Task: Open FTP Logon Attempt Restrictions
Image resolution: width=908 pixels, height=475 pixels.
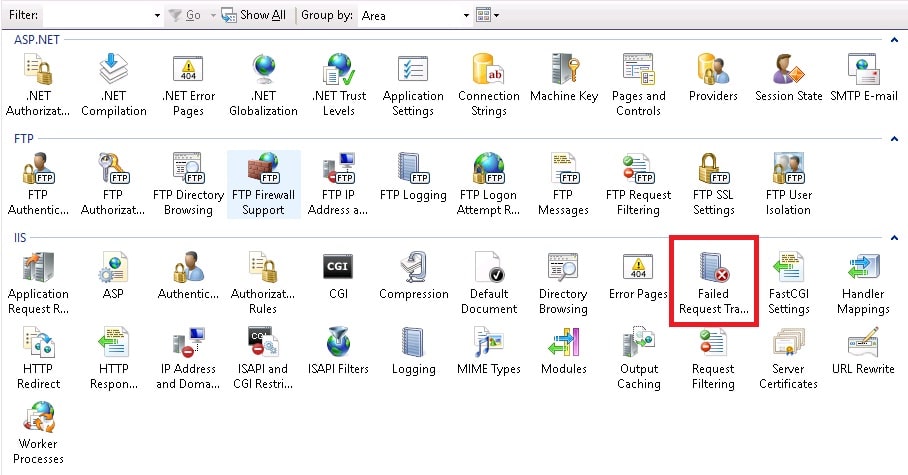Action: tap(489, 184)
